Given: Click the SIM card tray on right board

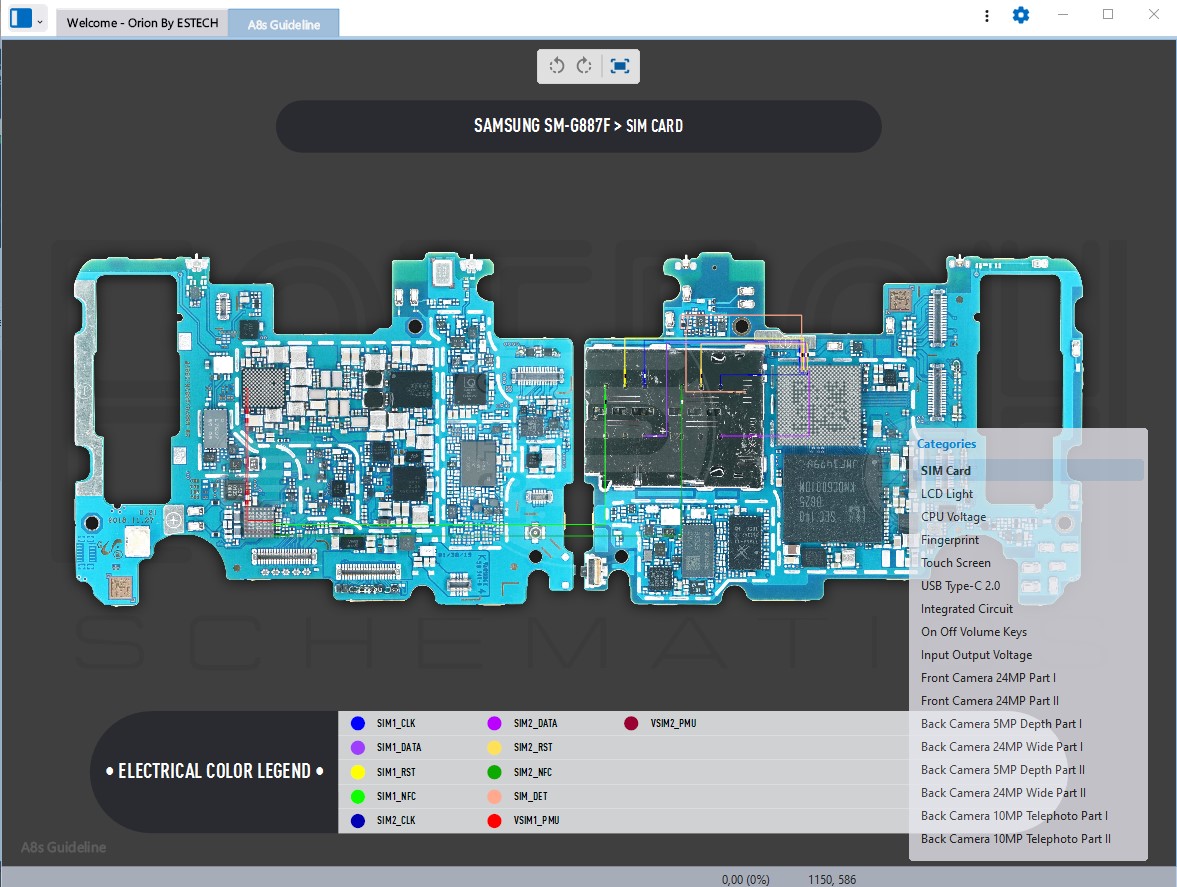Looking at the screenshot, I should (673, 414).
